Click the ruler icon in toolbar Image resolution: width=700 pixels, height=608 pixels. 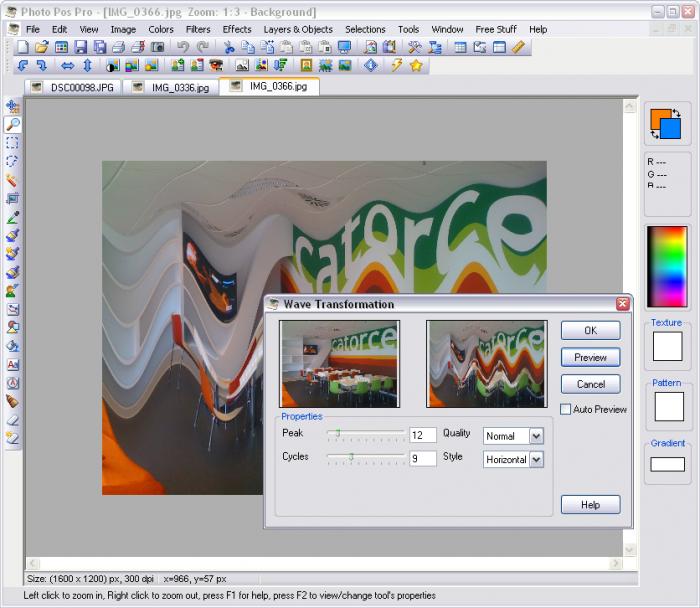(518, 47)
